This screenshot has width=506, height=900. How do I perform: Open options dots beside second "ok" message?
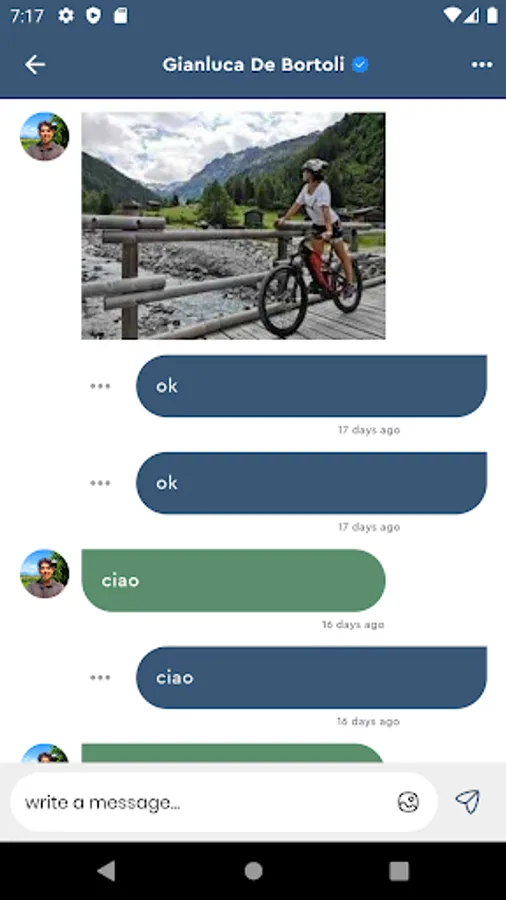(x=100, y=483)
